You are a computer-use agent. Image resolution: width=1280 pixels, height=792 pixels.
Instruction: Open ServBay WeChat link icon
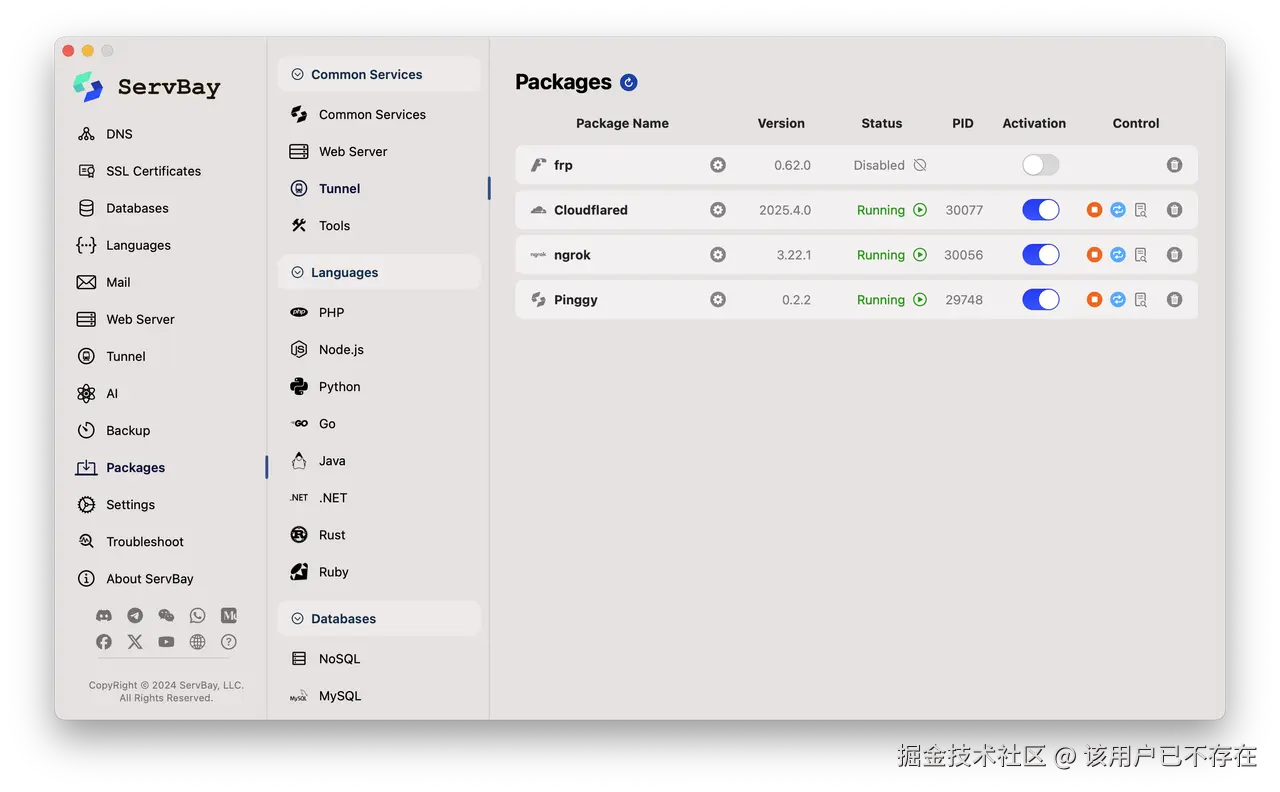click(166, 616)
